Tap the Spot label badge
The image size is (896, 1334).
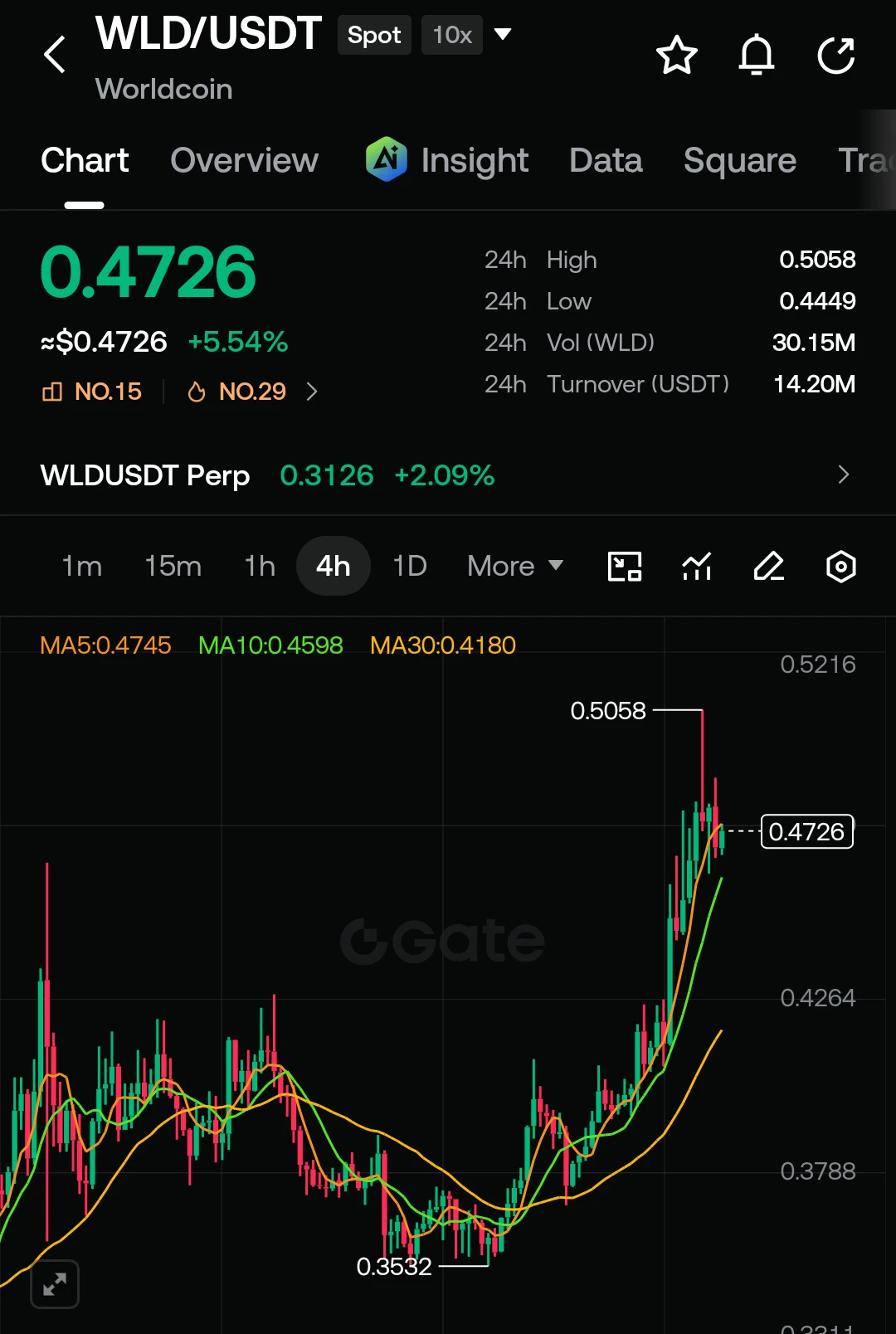pyautogui.click(x=374, y=35)
